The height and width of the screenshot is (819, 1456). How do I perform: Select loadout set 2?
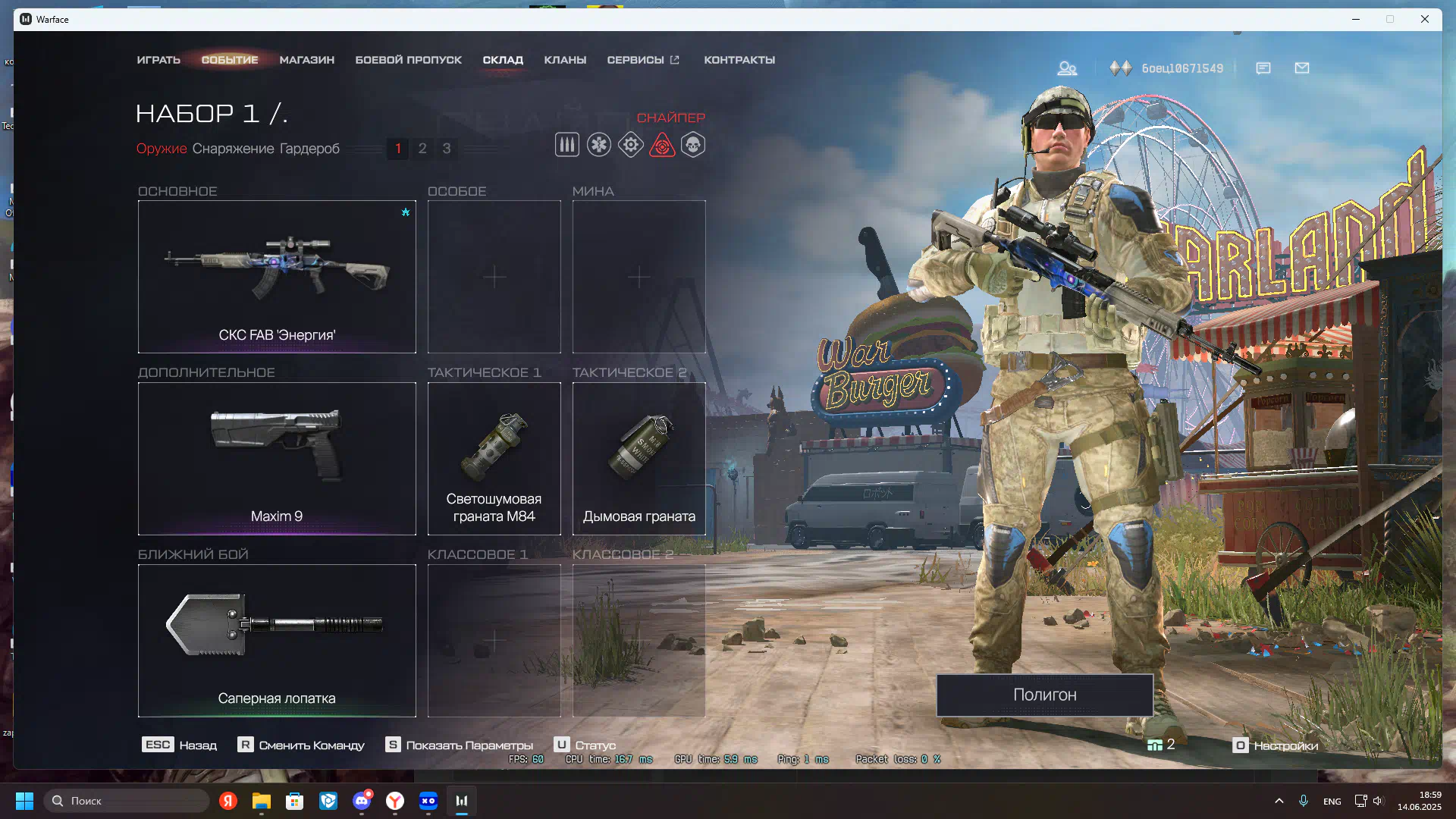point(422,149)
